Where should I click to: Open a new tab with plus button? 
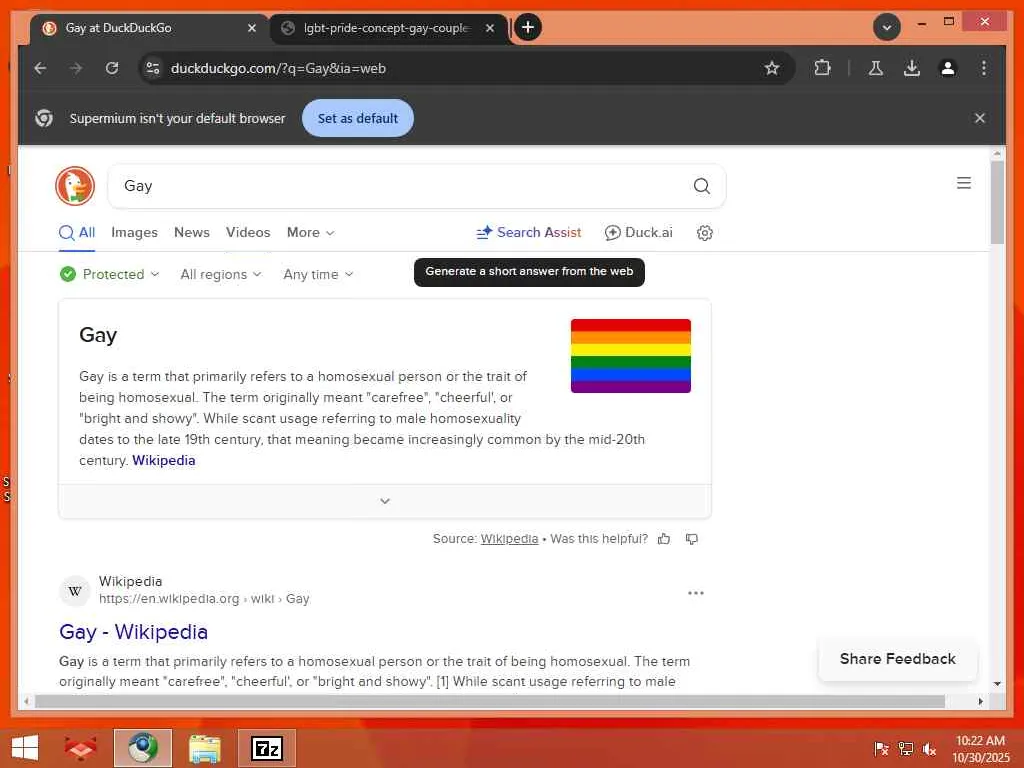528,27
